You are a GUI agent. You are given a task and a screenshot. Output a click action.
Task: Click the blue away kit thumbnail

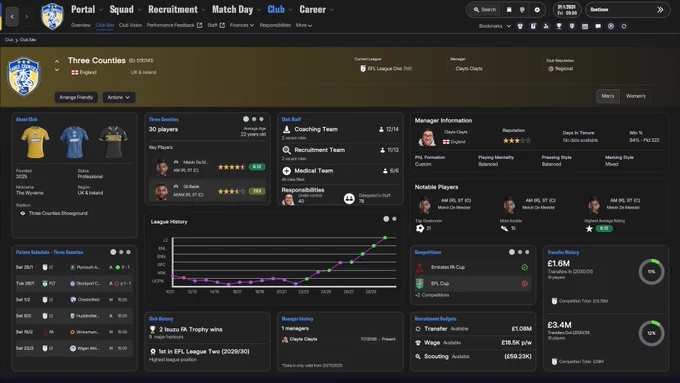coord(74,142)
